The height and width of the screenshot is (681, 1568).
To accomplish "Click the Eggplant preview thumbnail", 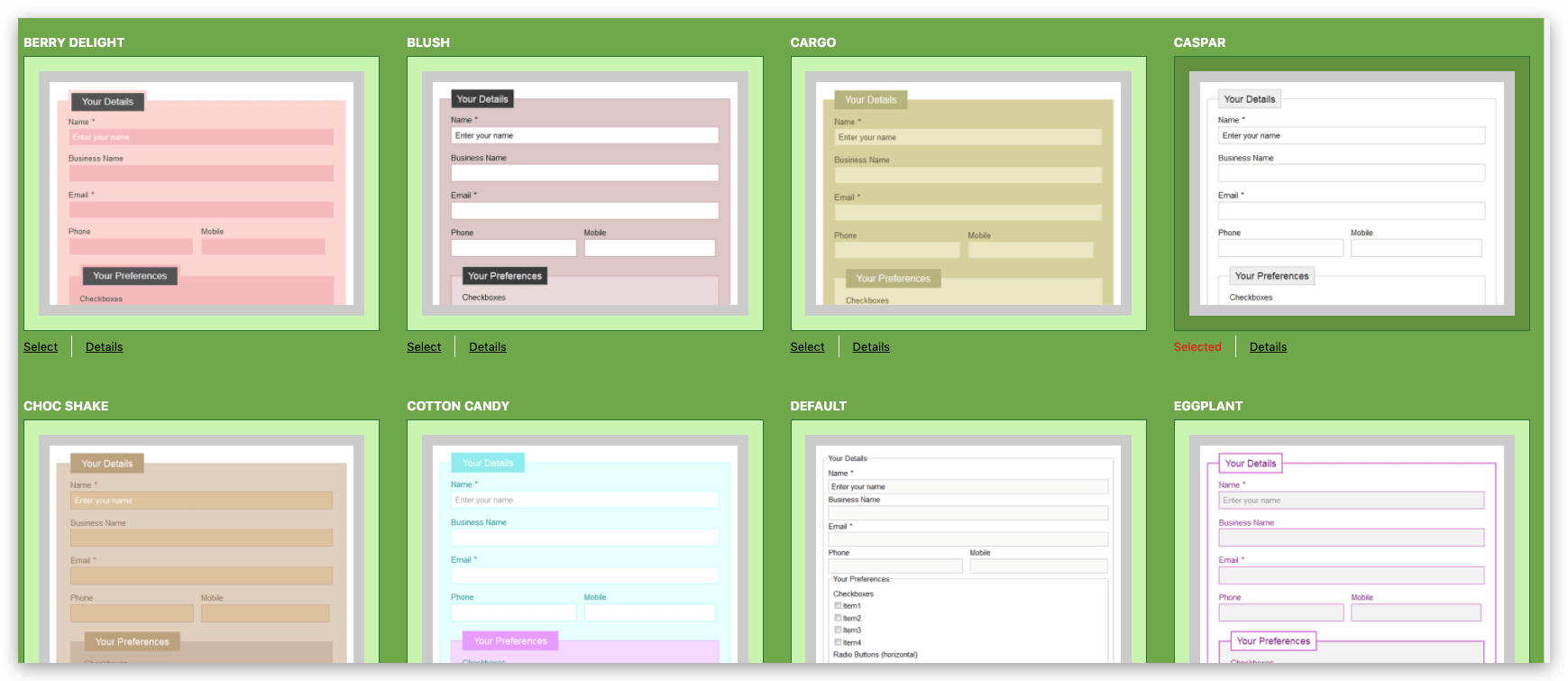I will tap(1352, 541).
